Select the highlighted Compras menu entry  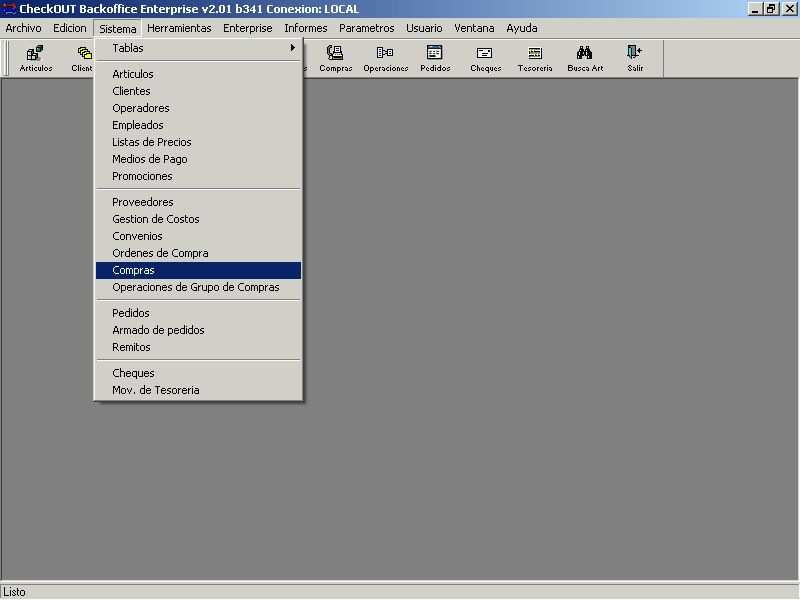pyautogui.click(x=198, y=270)
